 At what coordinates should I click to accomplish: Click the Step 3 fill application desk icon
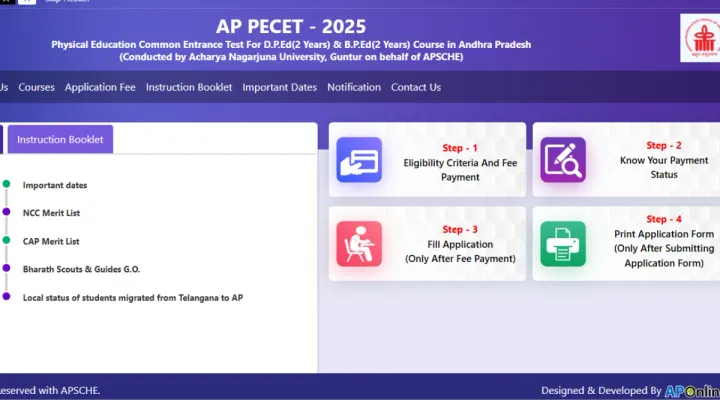359,243
